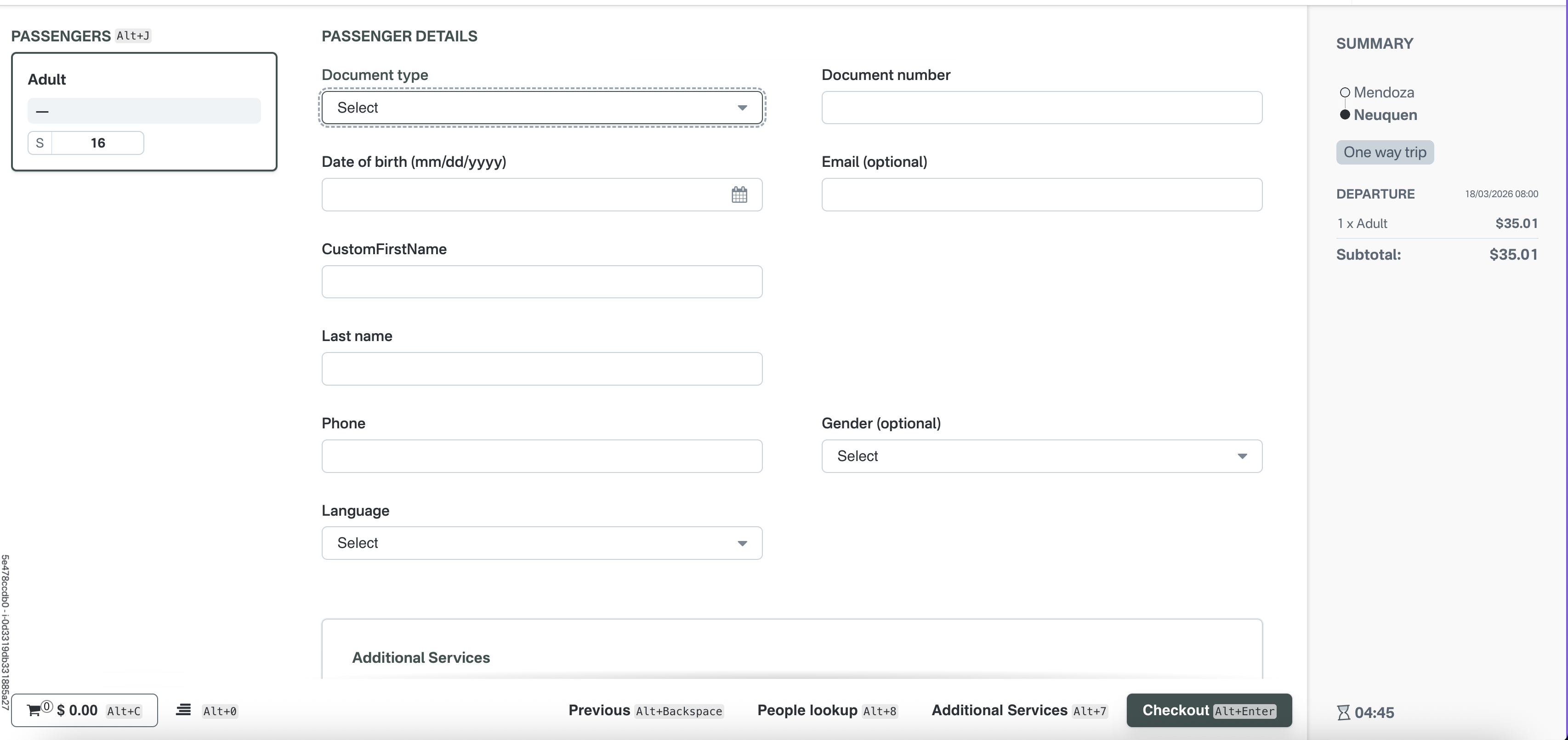Click the shopping cart icon
The height and width of the screenshot is (740, 1568).
click(x=34, y=710)
